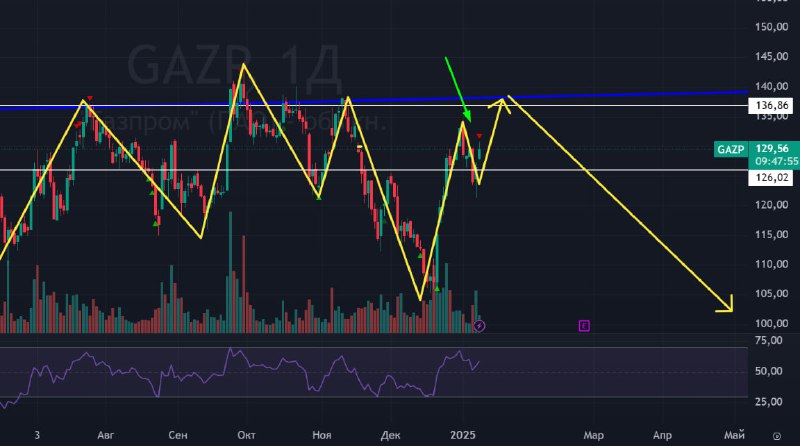Click the 110,00 price axis label
Viewport: 800px width, 446px height.
click(x=771, y=264)
